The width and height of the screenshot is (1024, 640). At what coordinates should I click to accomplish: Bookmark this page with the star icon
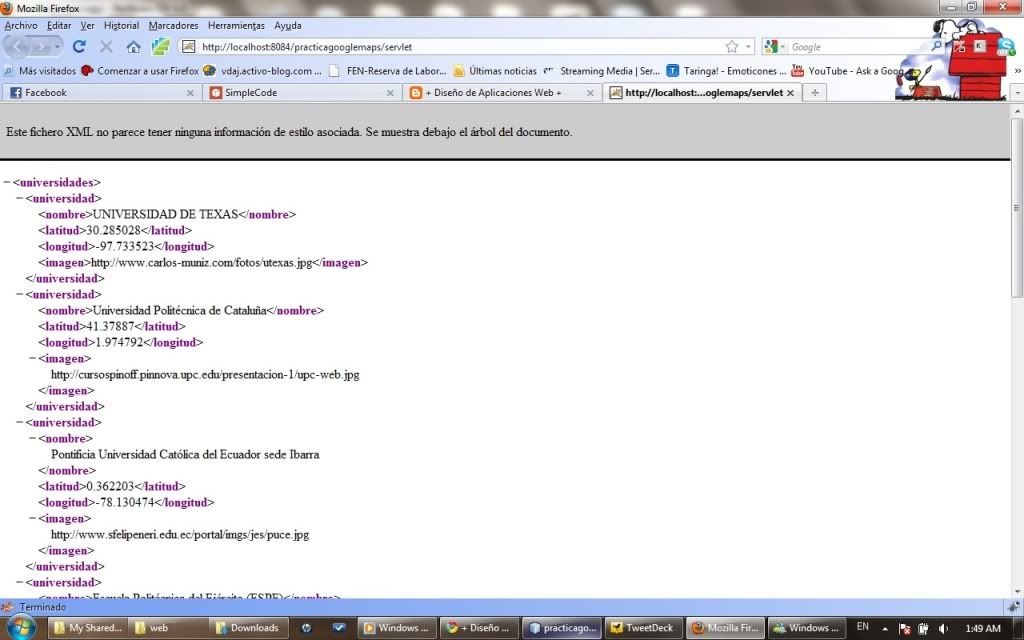pos(732,47)
